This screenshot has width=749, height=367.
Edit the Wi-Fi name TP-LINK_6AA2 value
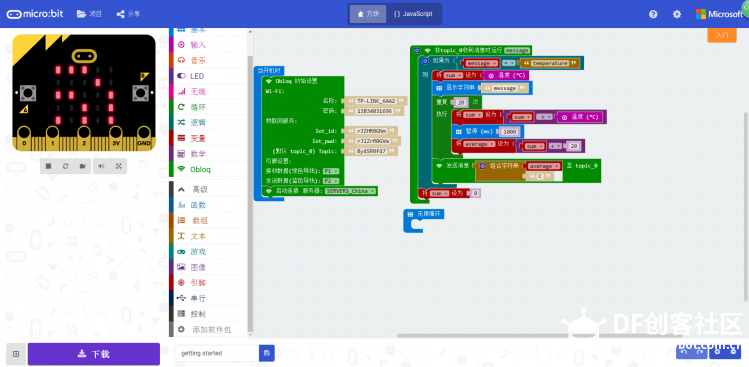377,101
